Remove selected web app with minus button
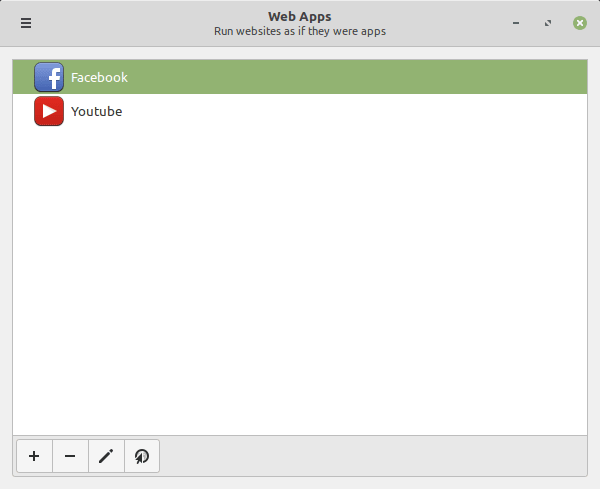The width and height of the screenshot is (600, 489). point(70,456)
